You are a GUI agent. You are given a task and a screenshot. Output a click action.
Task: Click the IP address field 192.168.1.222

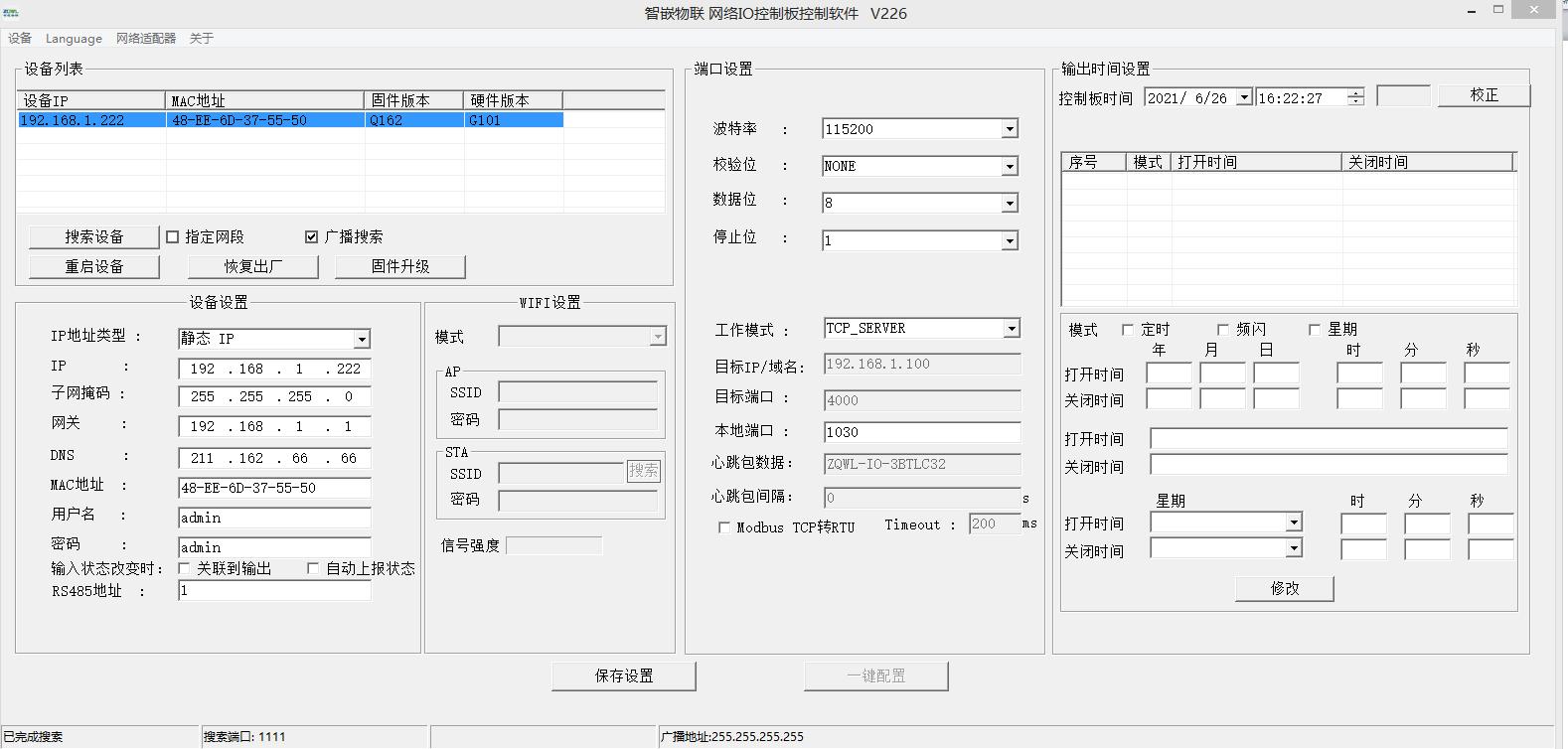point(274,369)
